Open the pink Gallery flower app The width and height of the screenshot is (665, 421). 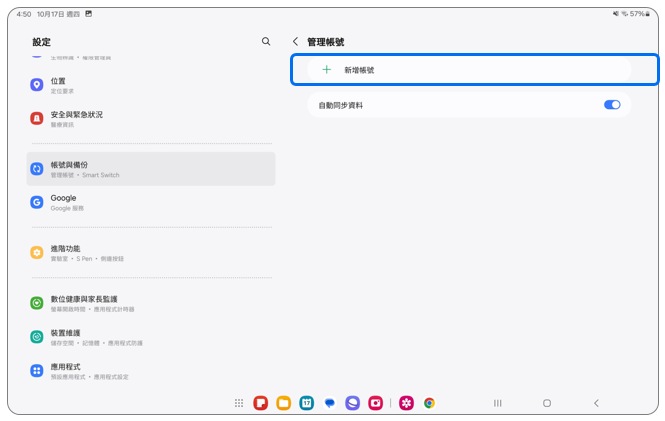406,403
